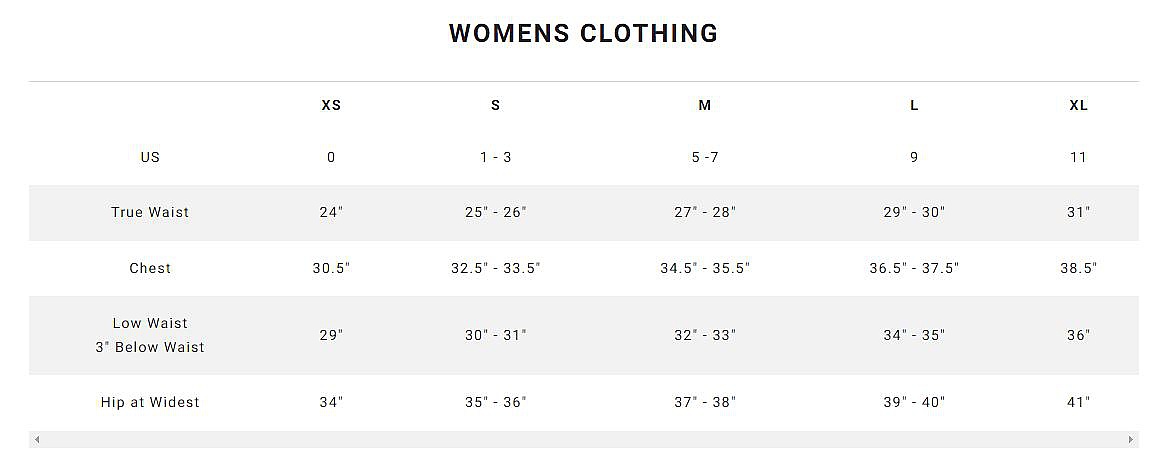Click the right scrollbar arrow

[1131, 440]
